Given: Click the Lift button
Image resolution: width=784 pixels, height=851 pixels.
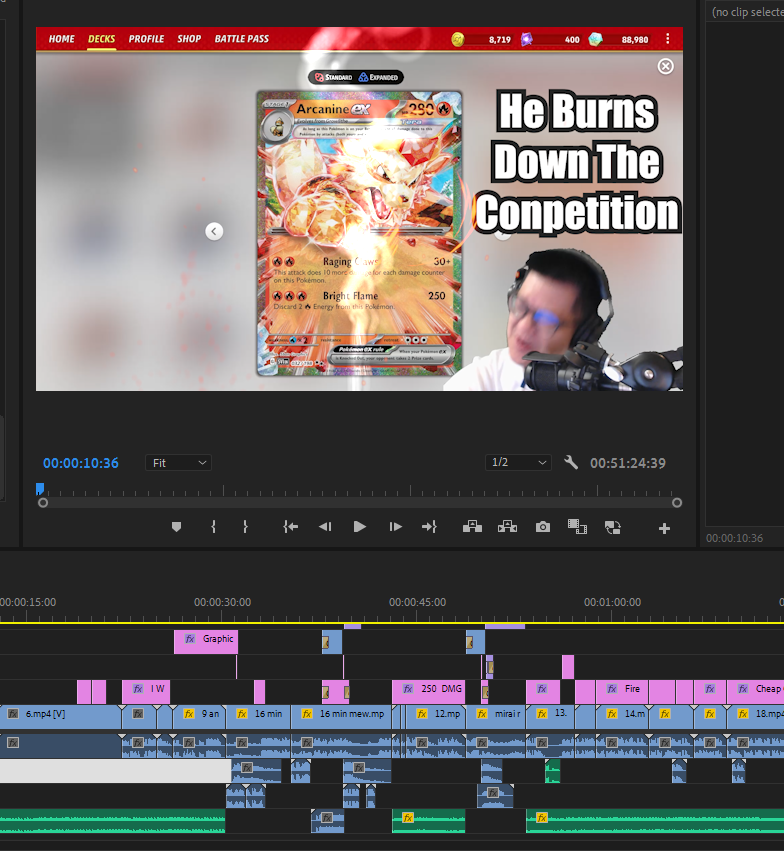Looking at the screenshot, I should (x=472, y=526).
